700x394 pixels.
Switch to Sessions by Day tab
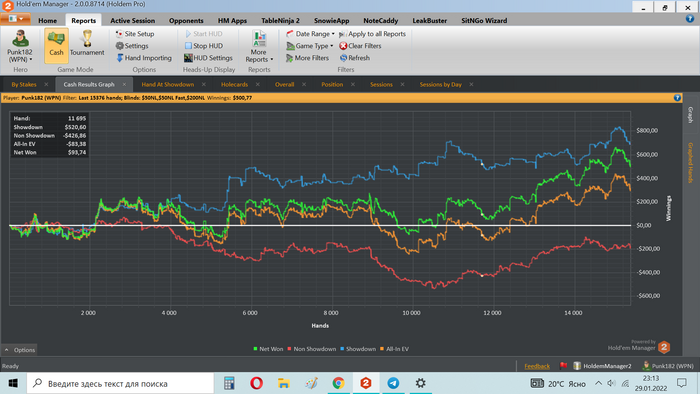441,84
